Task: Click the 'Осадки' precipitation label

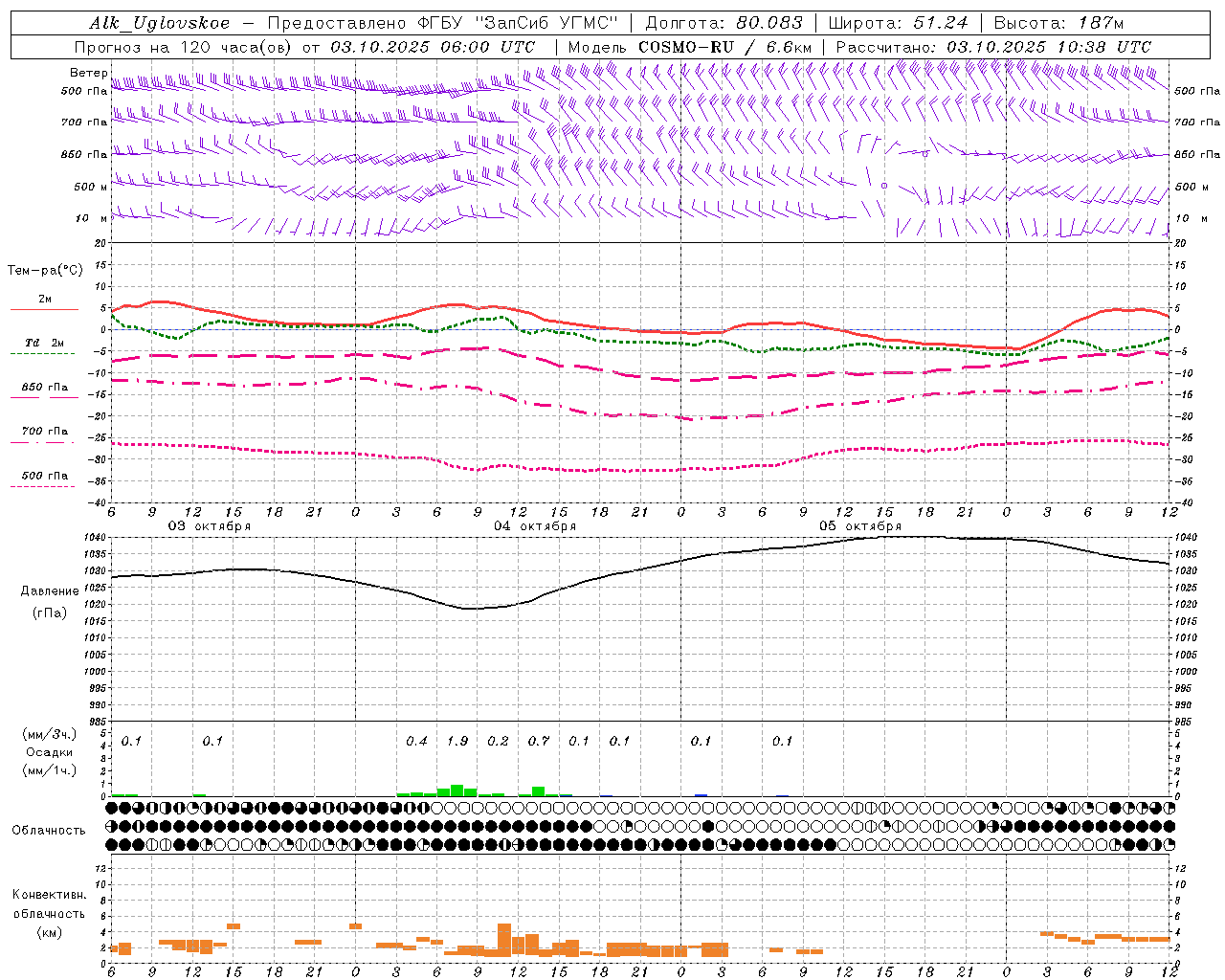Action: pos(50,752)
